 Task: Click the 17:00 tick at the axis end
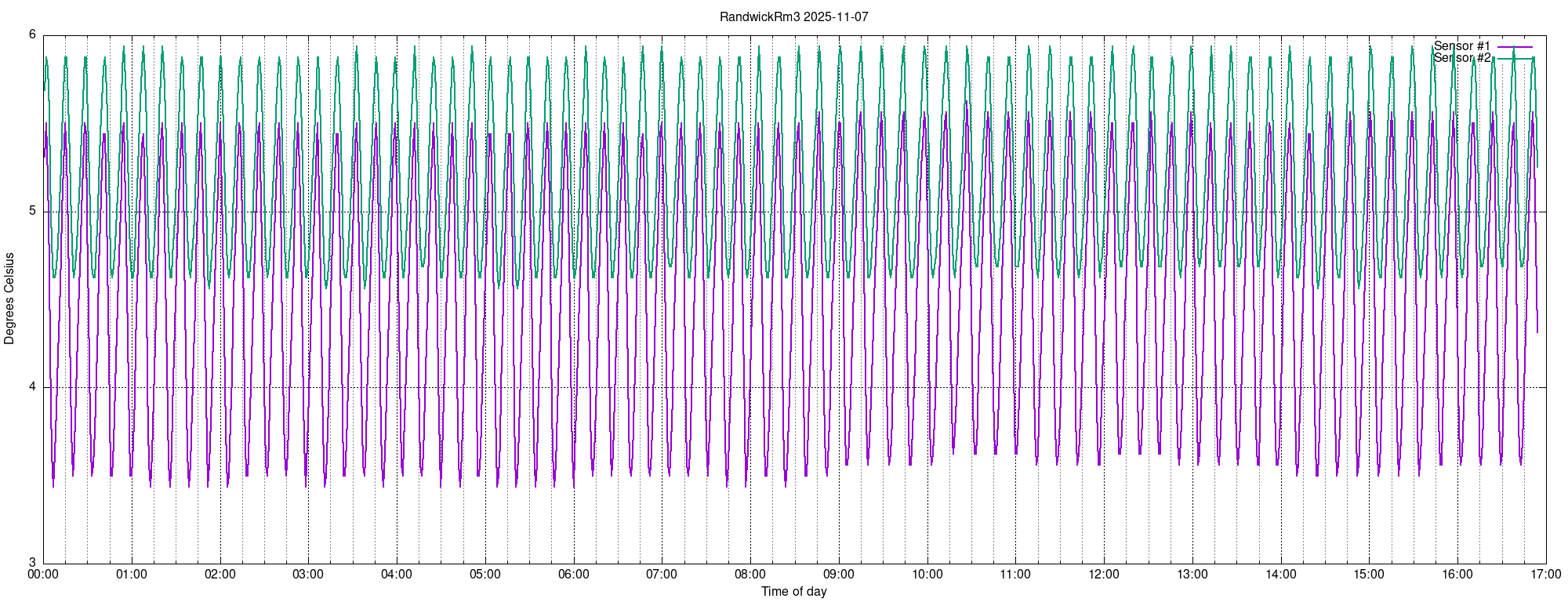(x=1546, y=575)
